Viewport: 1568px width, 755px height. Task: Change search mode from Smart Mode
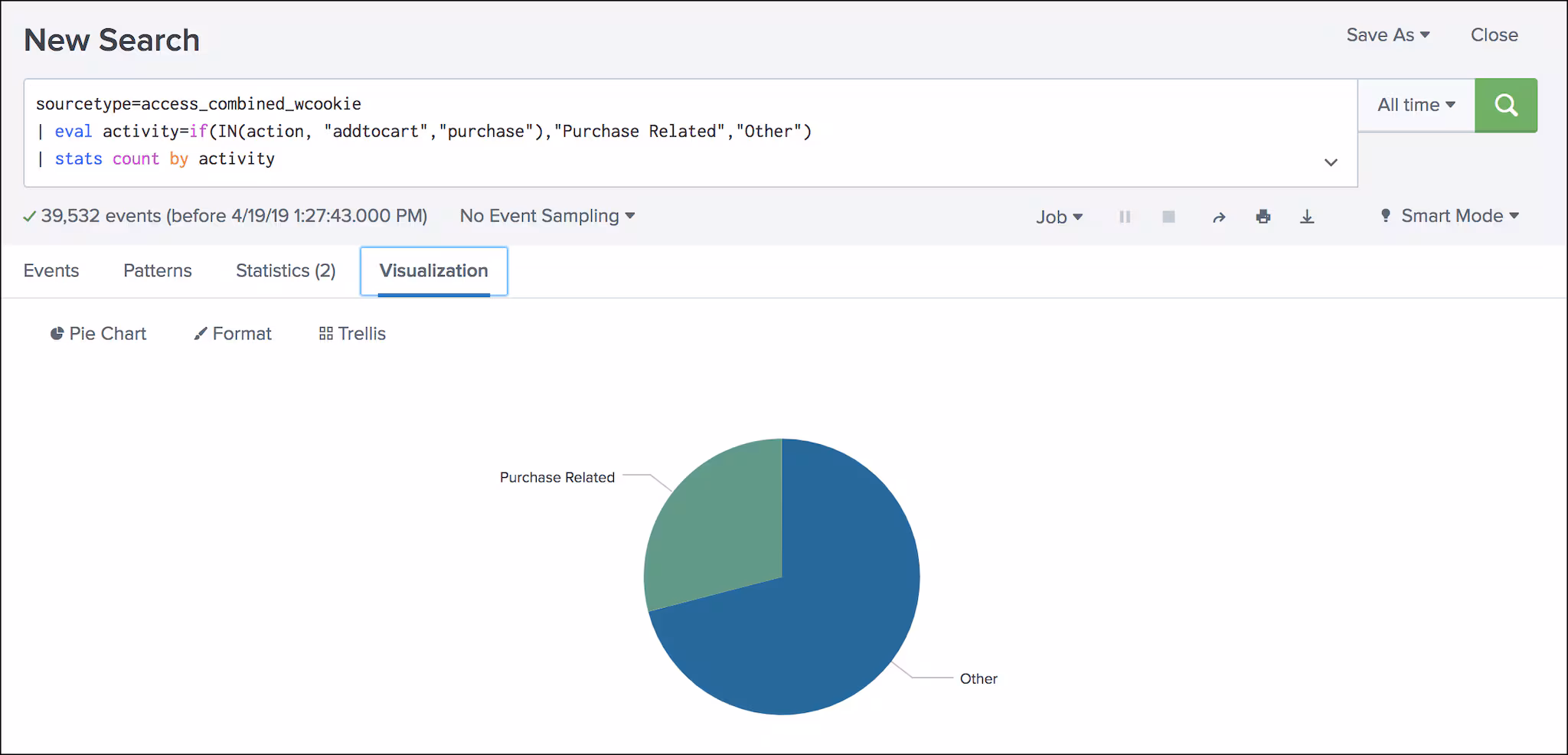[1449, 216]
